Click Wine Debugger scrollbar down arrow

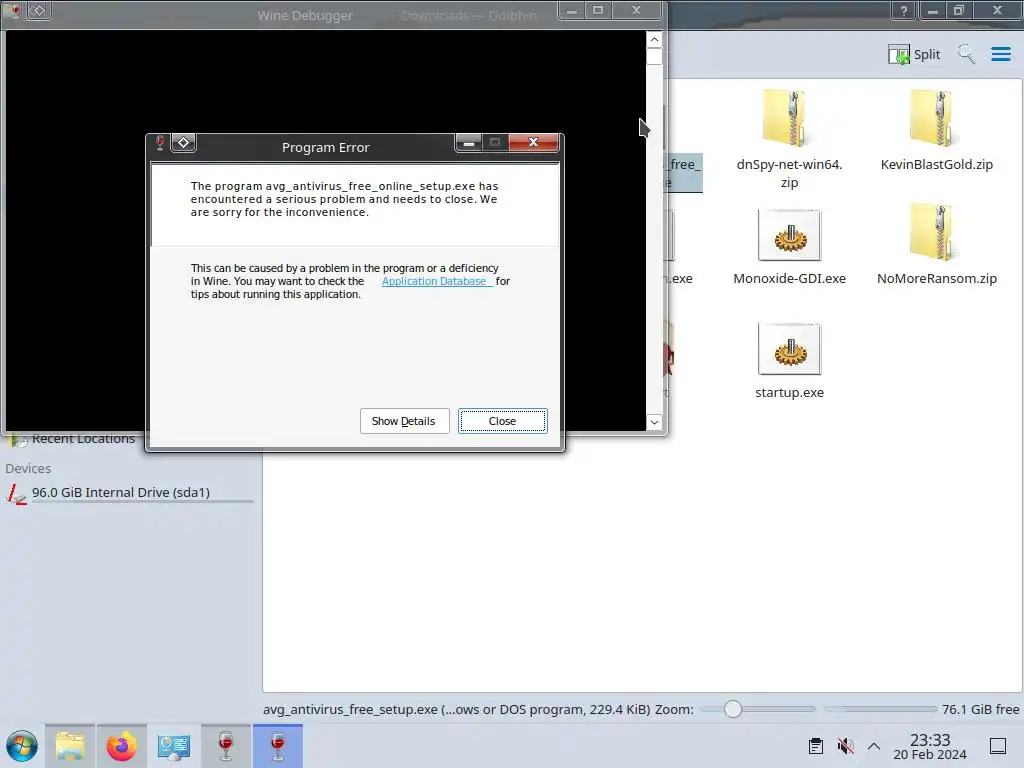tap(654, 423)
